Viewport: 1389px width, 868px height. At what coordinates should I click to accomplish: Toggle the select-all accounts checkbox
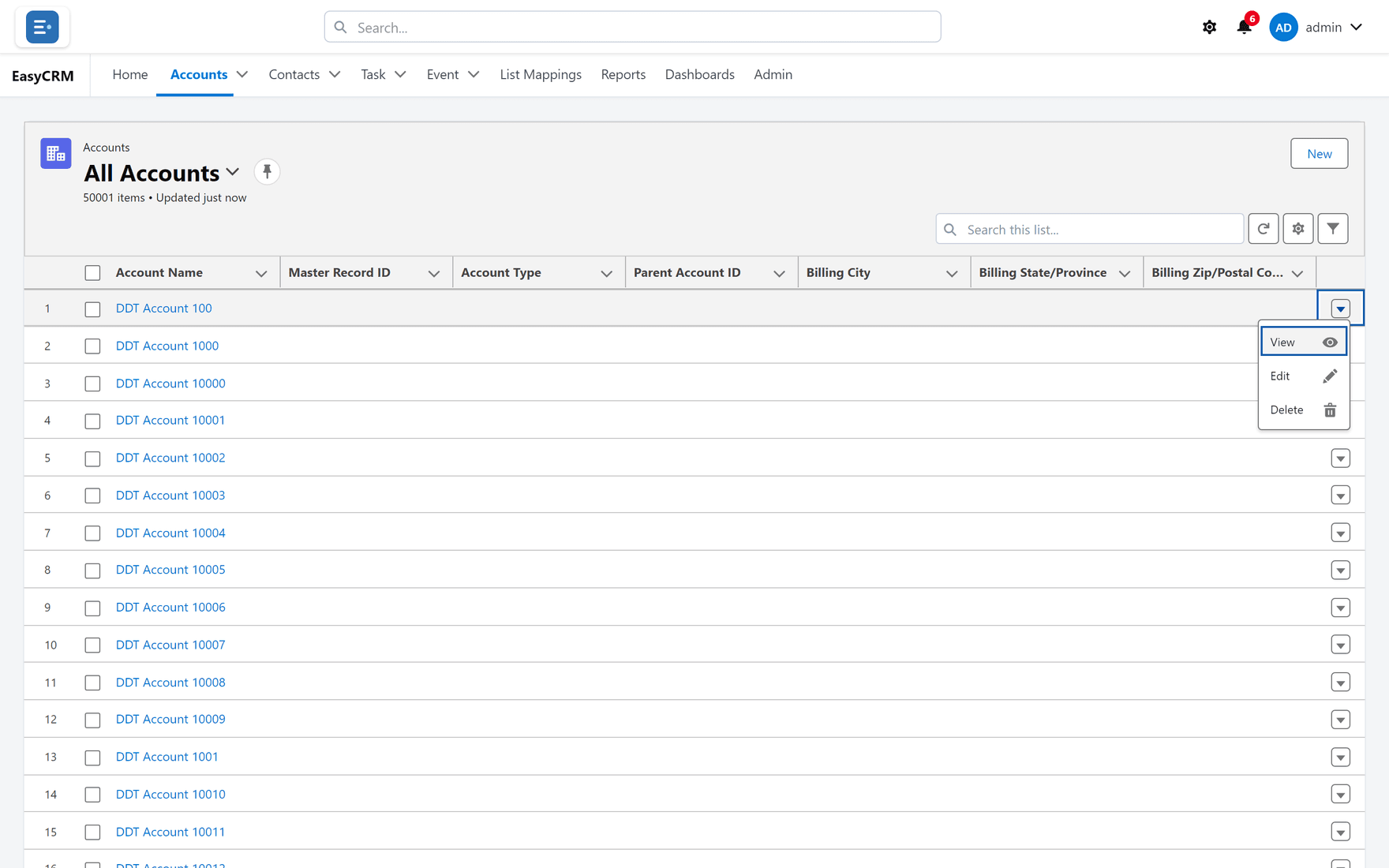click(92, 273)
